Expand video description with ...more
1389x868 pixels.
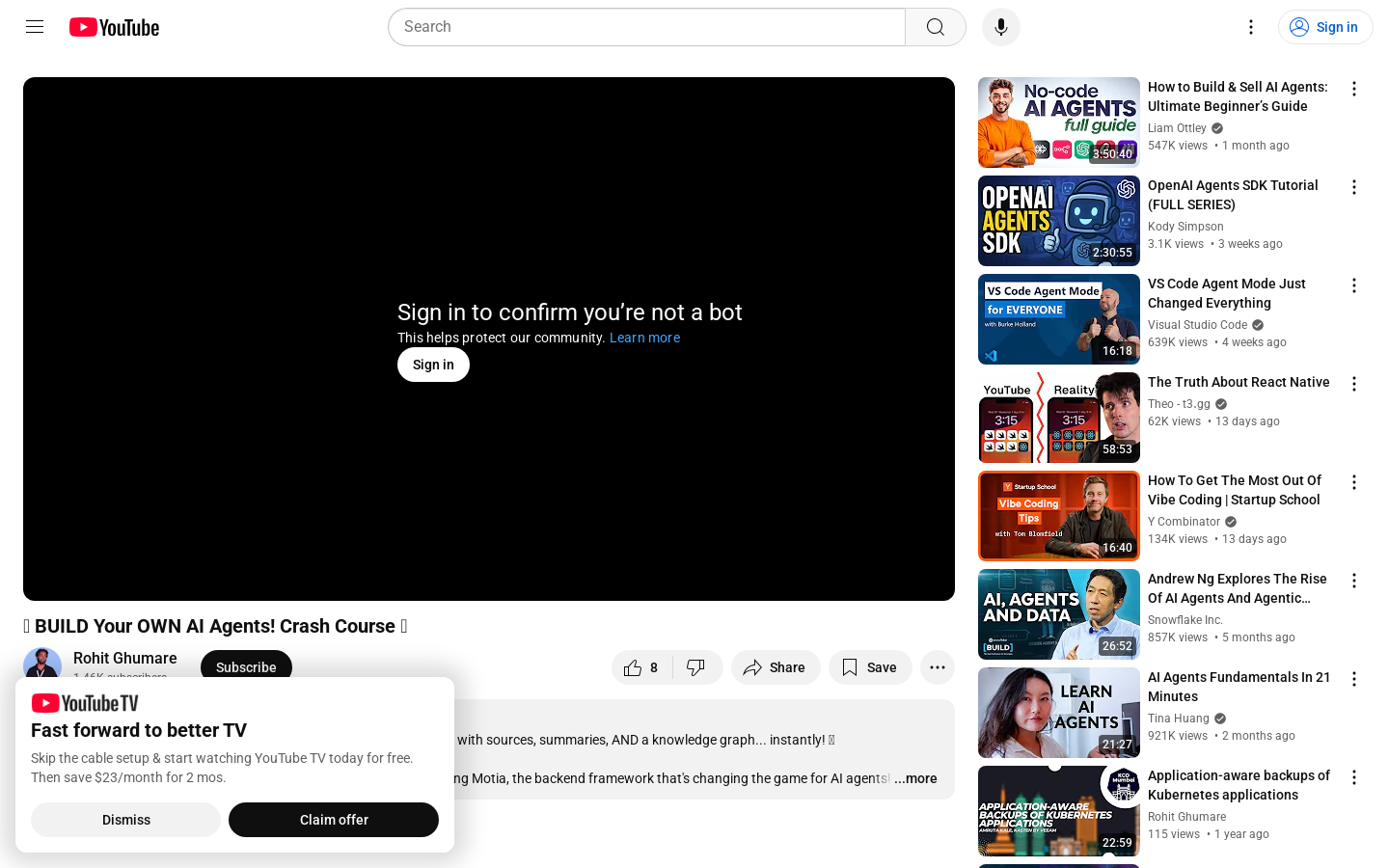pos(915,778)
